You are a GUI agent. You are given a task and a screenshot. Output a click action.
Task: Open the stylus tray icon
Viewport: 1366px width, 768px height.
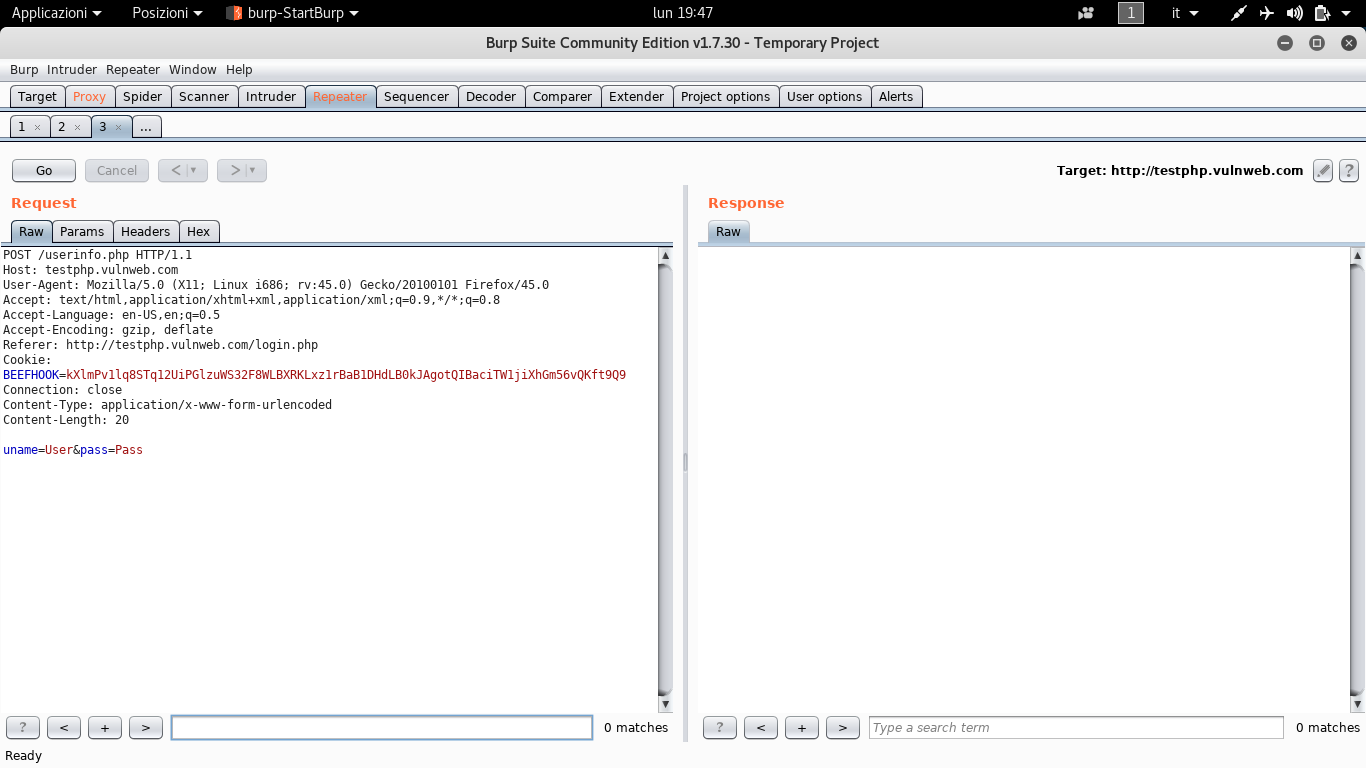(1239, 13)
